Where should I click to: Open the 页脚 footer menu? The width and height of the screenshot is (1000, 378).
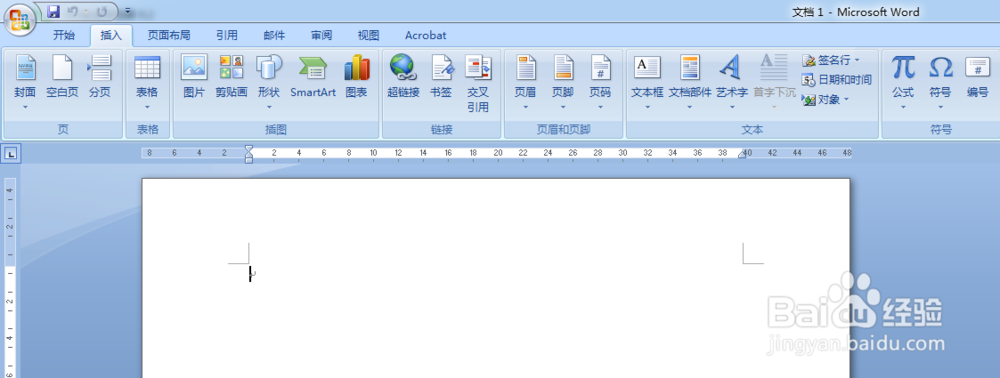[563, 83]
